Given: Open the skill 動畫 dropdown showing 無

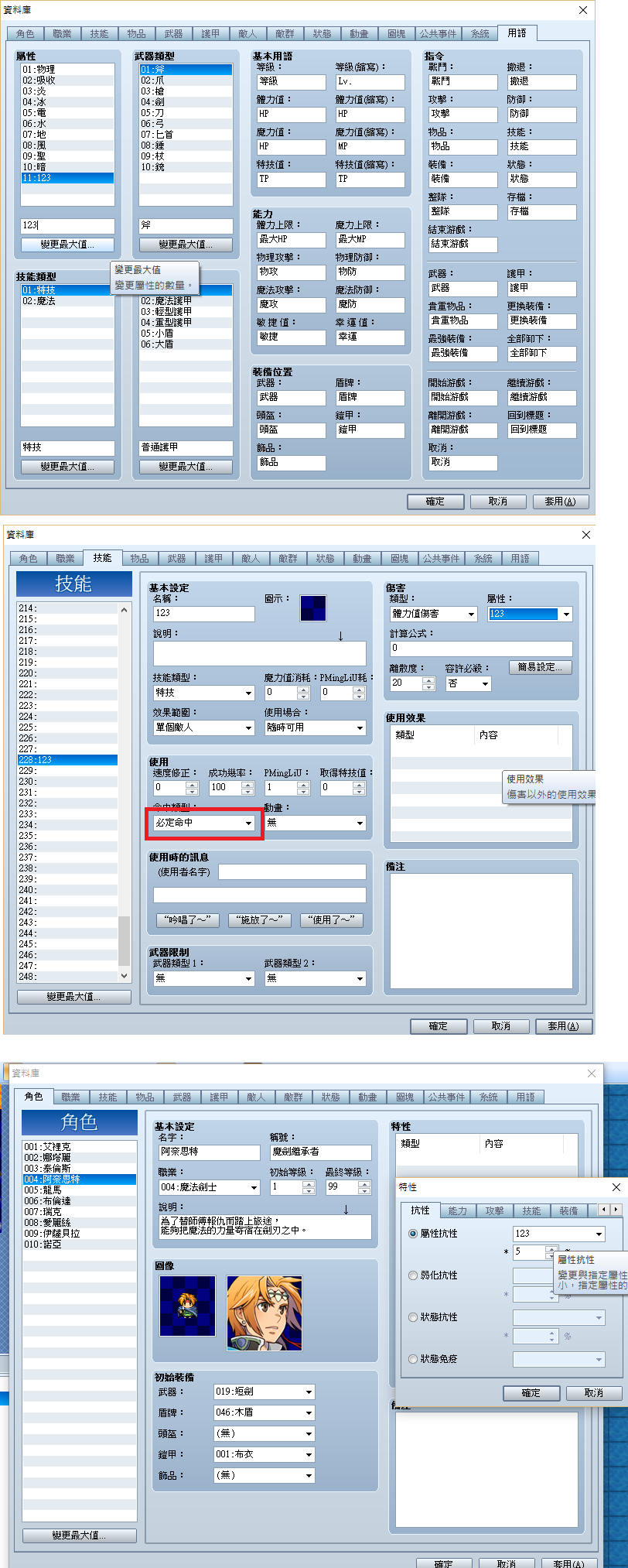Looking at the screenshot, I should tap(316, 823).
